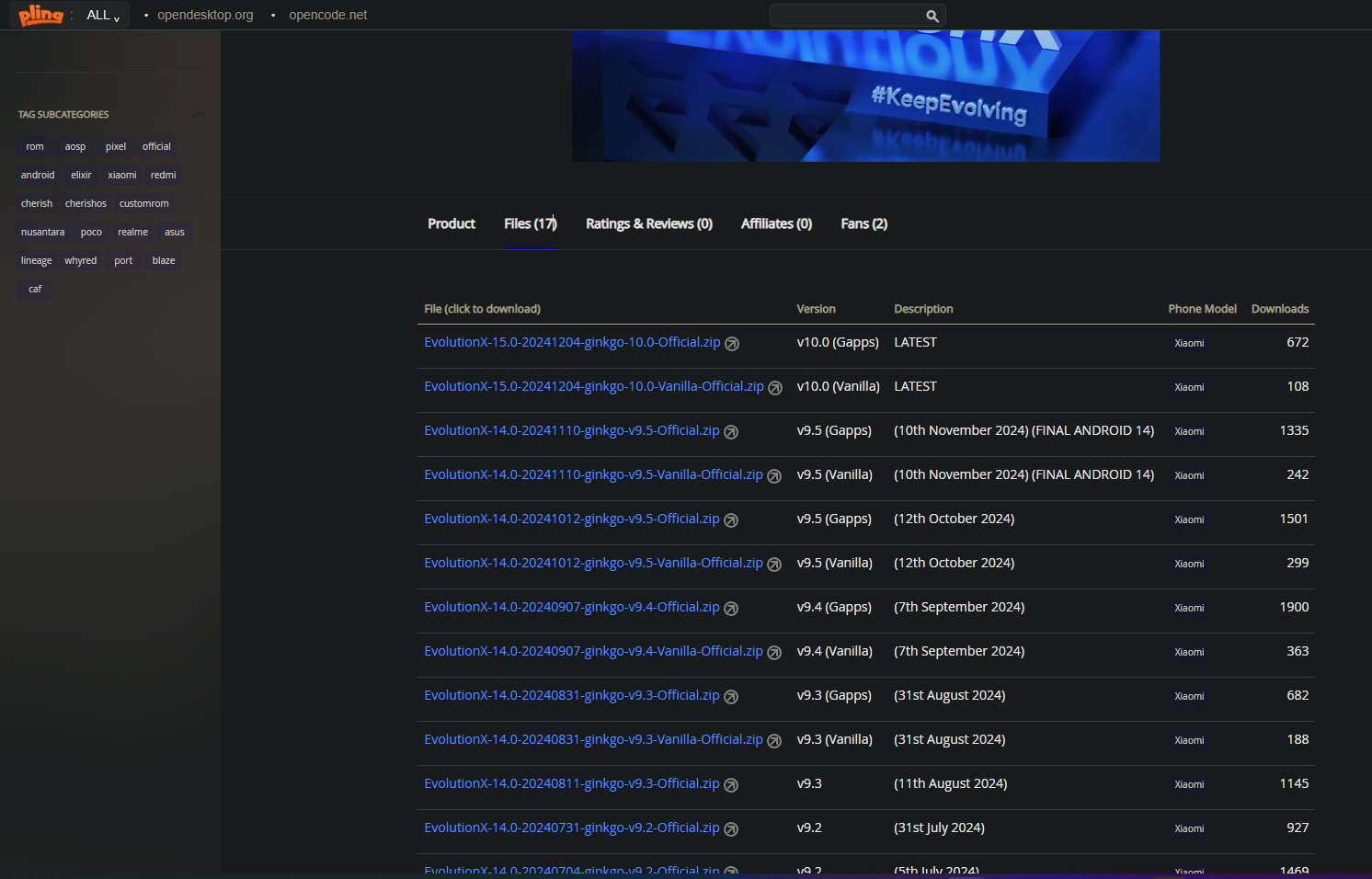Collapse the Tag Subcategories section
Viewport: 1372px width, 879px height.
pyautogui.click(x=200, y=114)
